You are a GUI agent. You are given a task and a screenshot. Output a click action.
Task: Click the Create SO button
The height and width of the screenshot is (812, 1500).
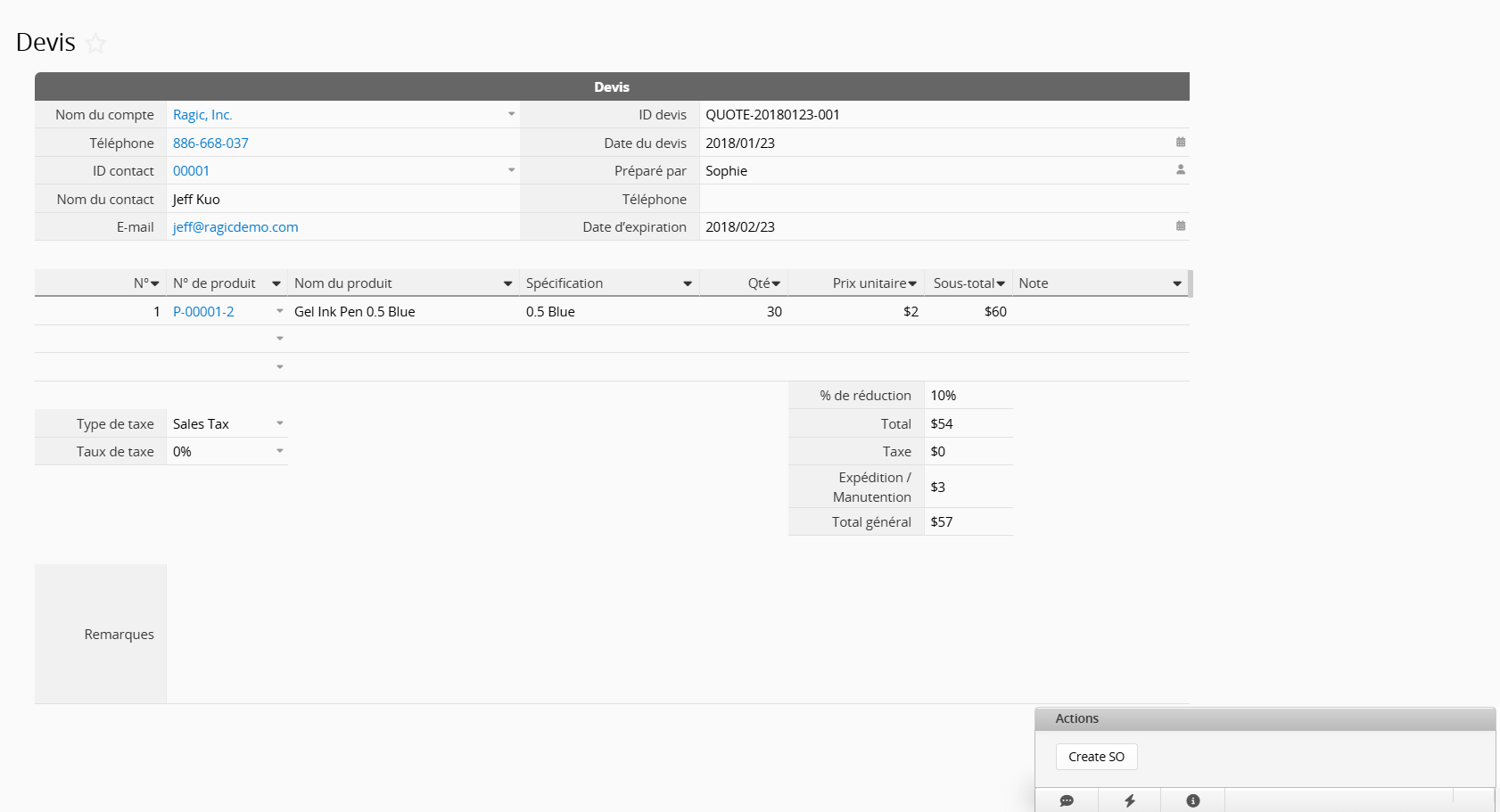(x=1096, y=757)
